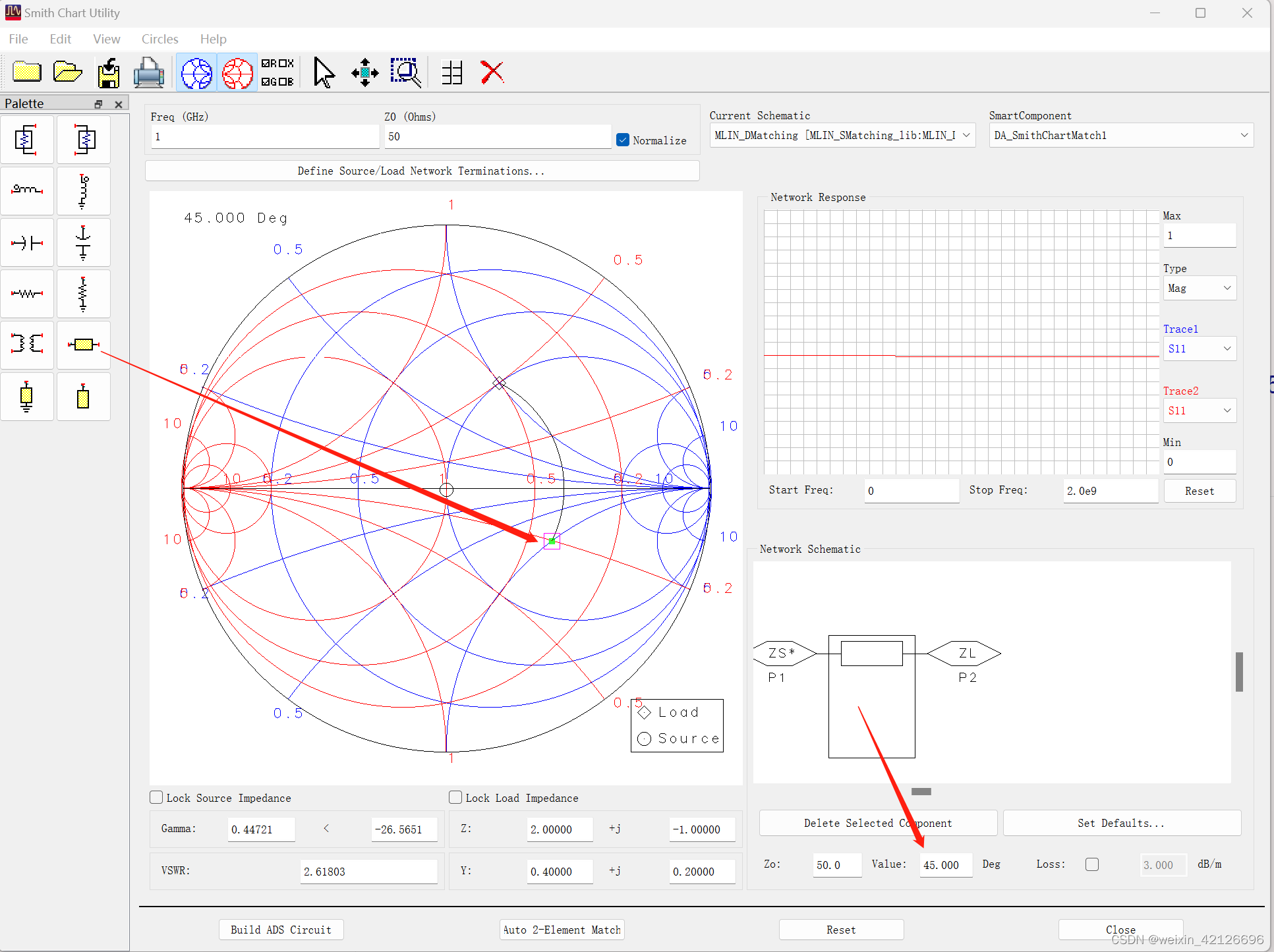The height and width of the screenshot is (952, 1274).
Task: Click the print toolbar icon
Action: (x=148, y=72)
